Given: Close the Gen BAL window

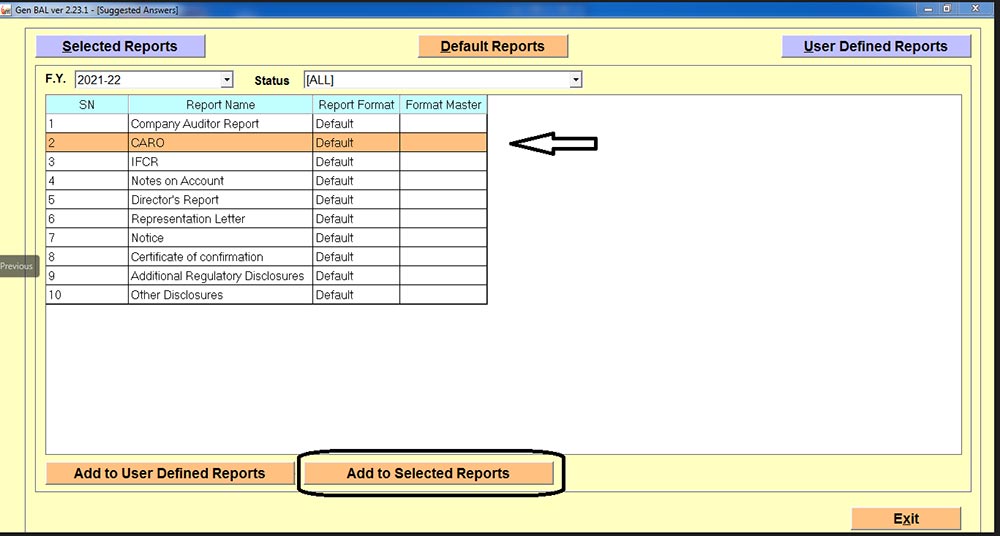Looking at the screenshot, I should [x=976, y=9].
